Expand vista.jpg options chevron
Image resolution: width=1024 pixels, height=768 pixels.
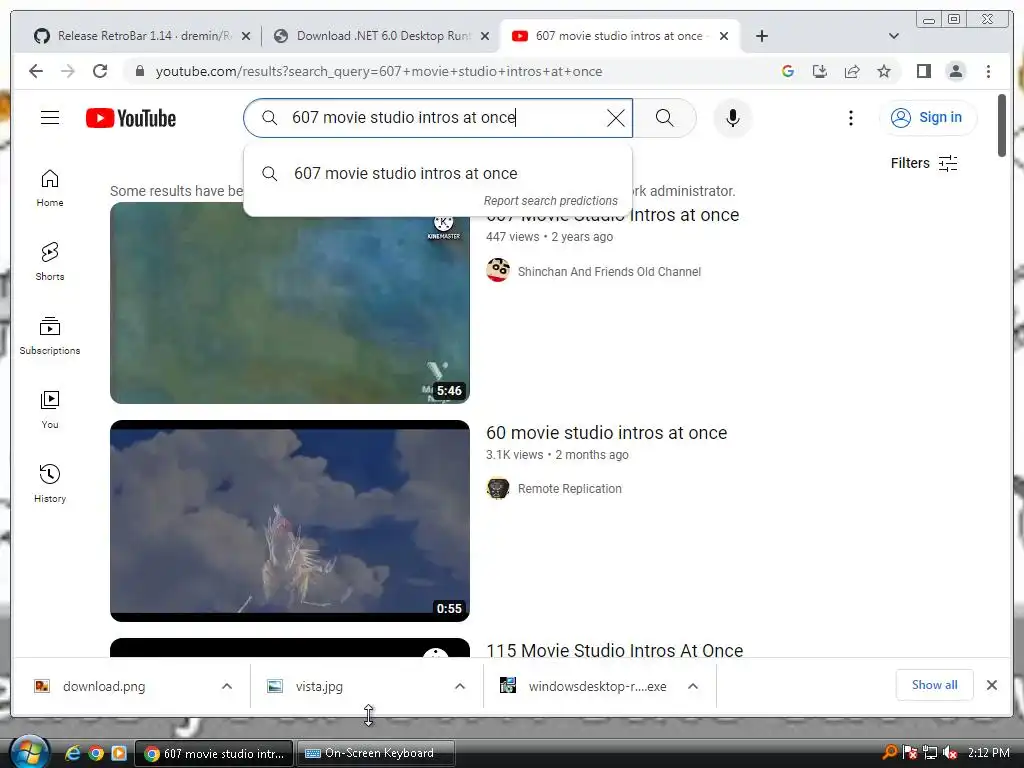pos(460,686)
